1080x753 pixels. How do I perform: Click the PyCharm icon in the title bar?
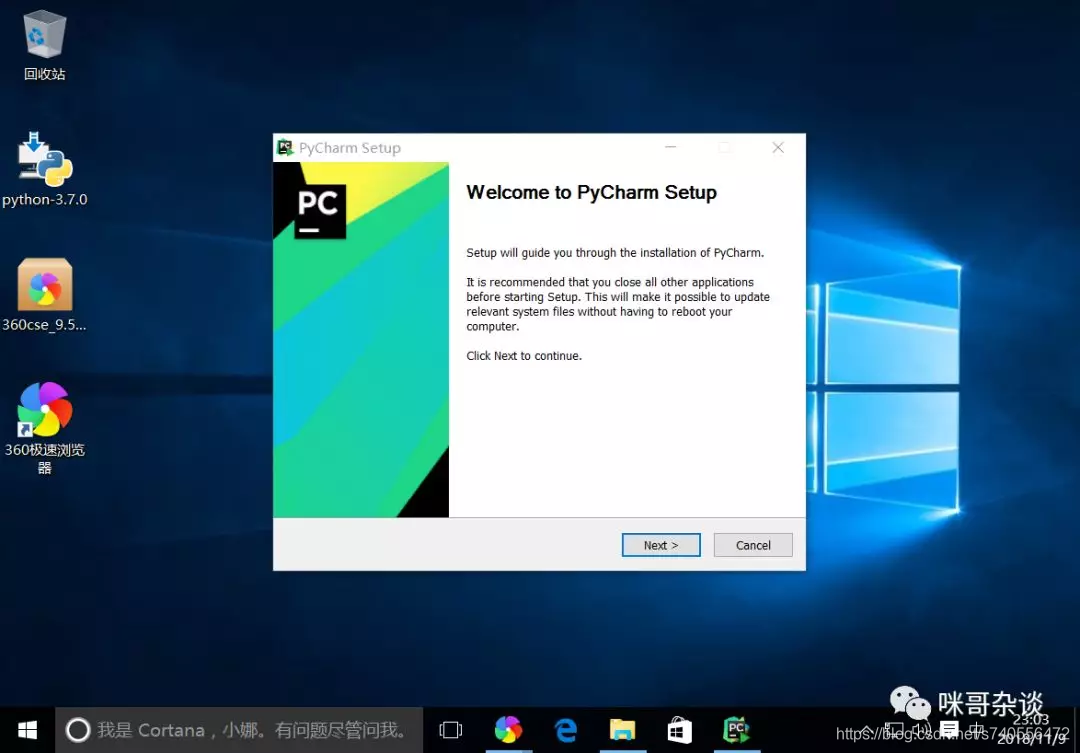tap(285, 147)
